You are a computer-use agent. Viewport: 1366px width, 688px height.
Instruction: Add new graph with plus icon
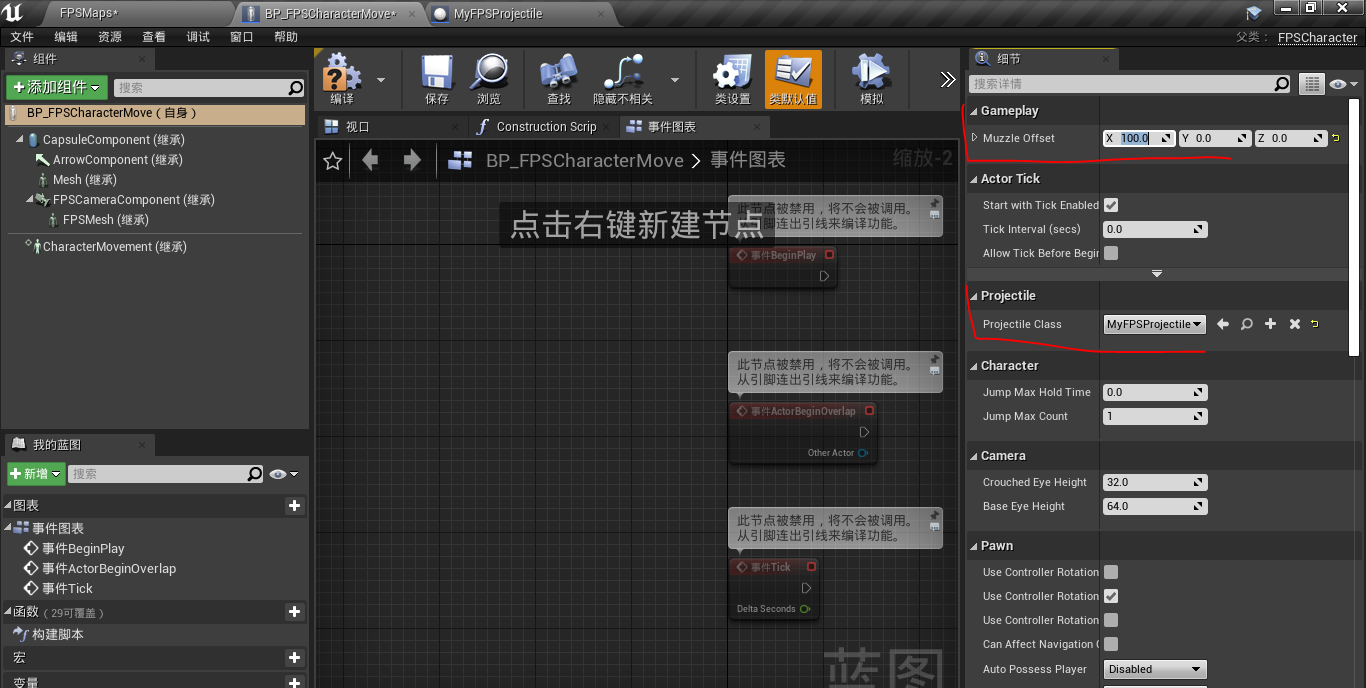(x=294, y=506)
